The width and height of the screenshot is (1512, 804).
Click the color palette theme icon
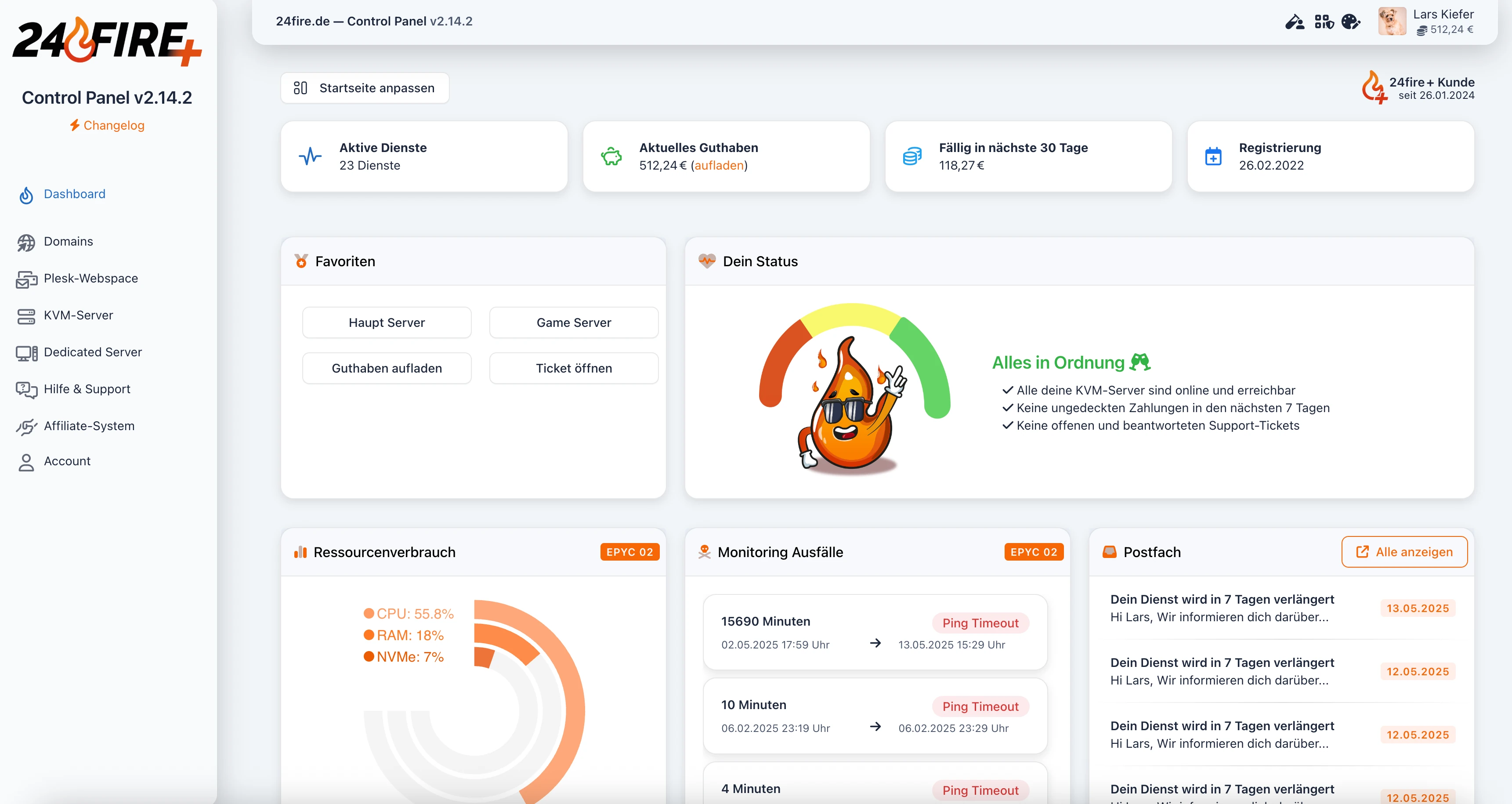pos(1351,22)
